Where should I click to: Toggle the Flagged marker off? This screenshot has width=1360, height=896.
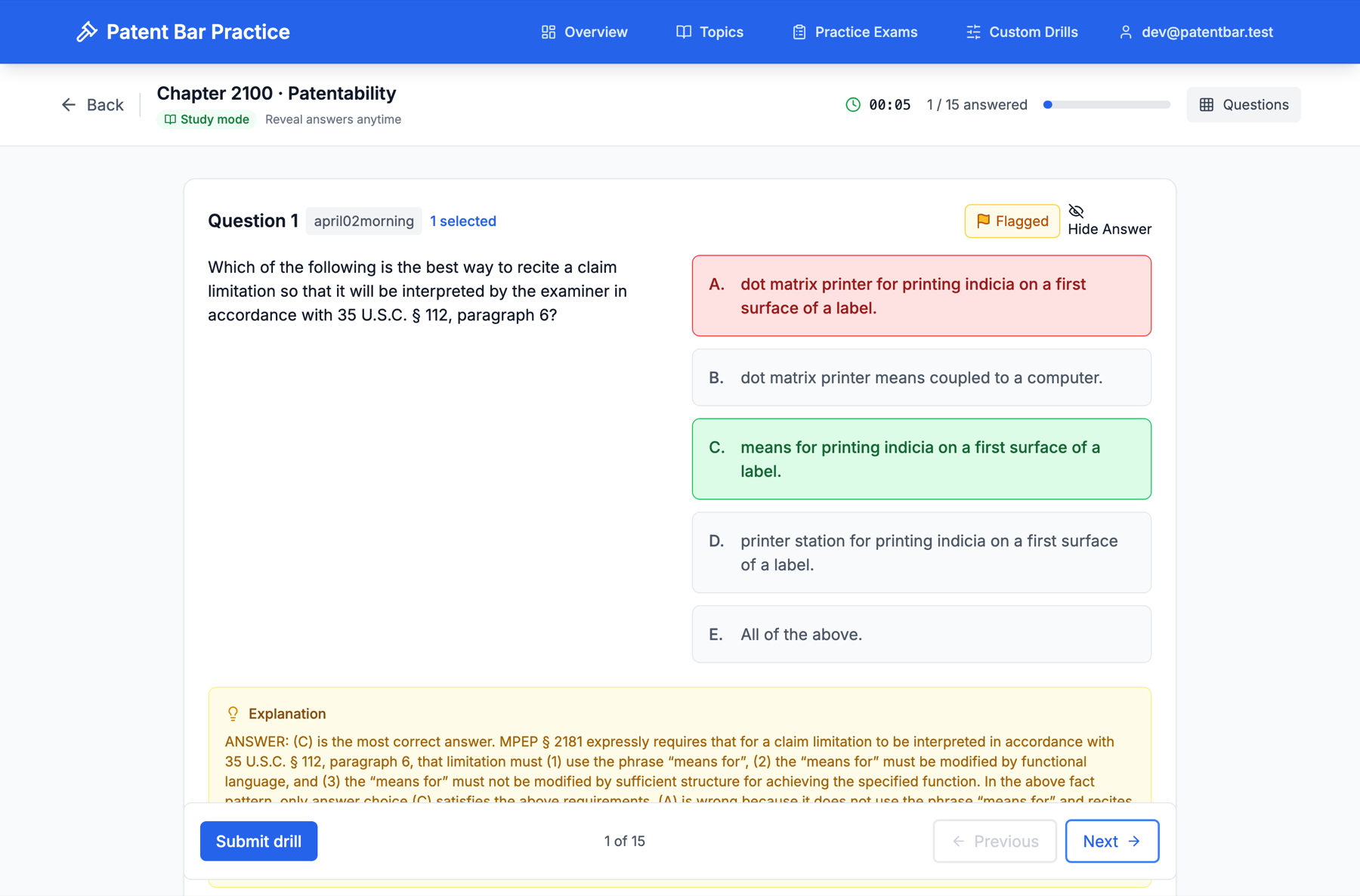click(x=1012, y=221)
